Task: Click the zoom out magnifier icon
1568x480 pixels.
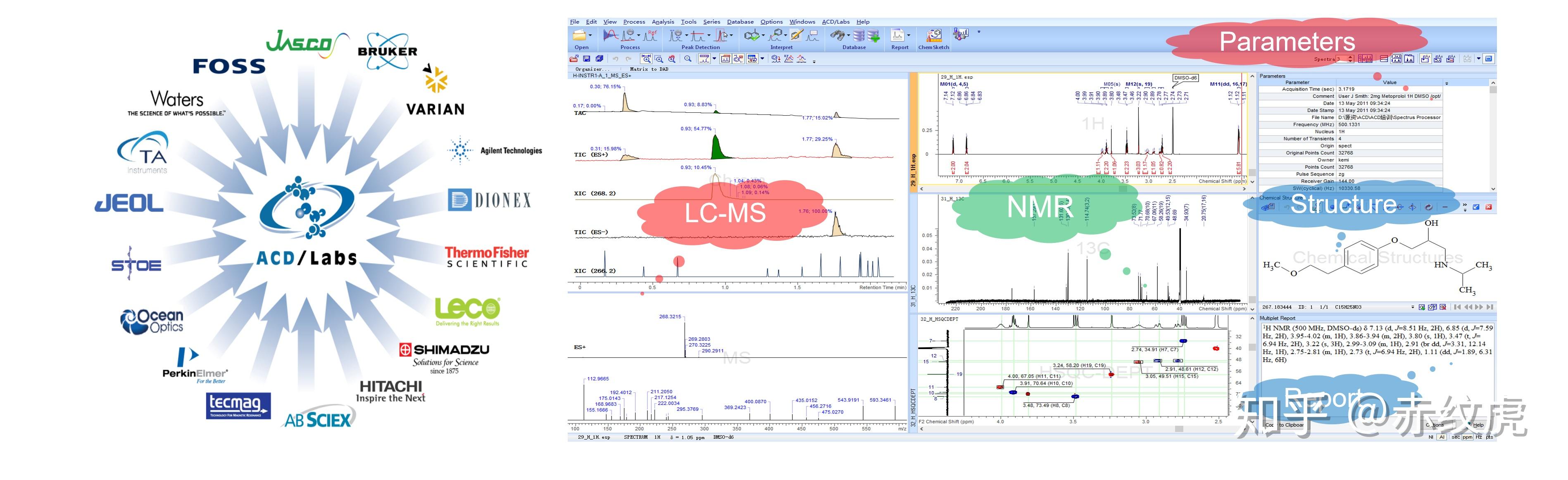Action: click(x=688, y=58)
